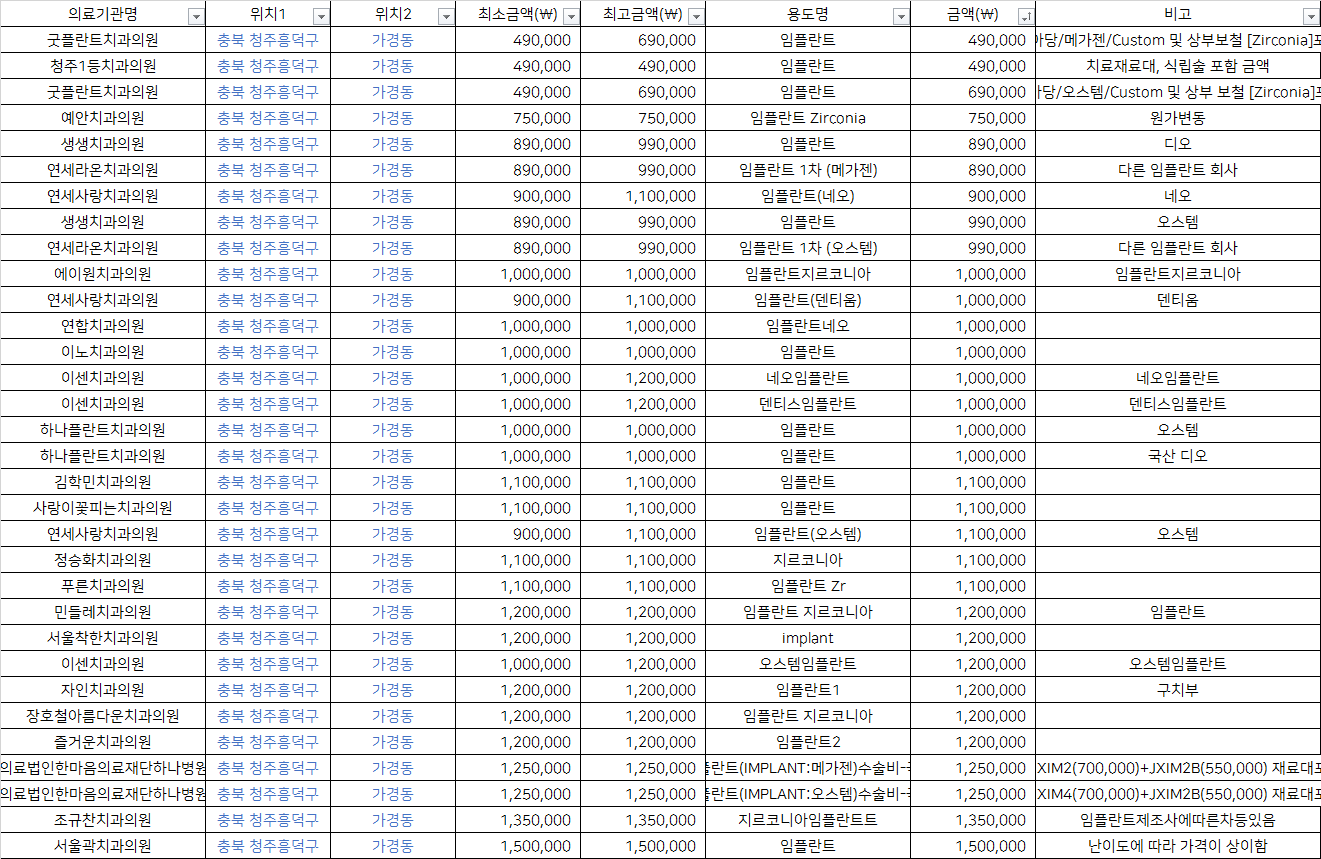
Task: Open the 최소금액(₩) filter dropdown
Action: pos(571,16)
